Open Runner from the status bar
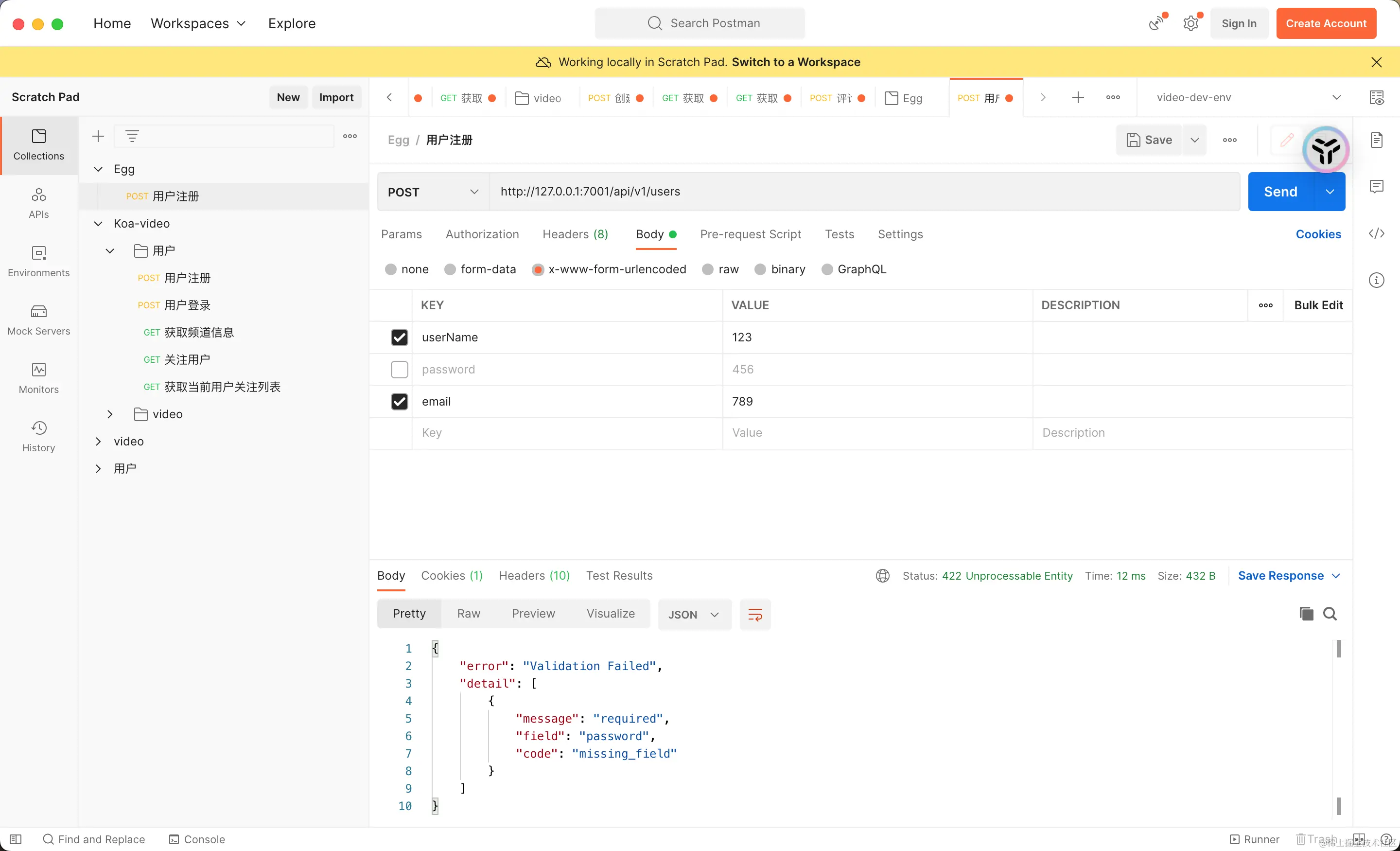The width and height of the screenshot is (1400, 851). [x=1255, y=840]
